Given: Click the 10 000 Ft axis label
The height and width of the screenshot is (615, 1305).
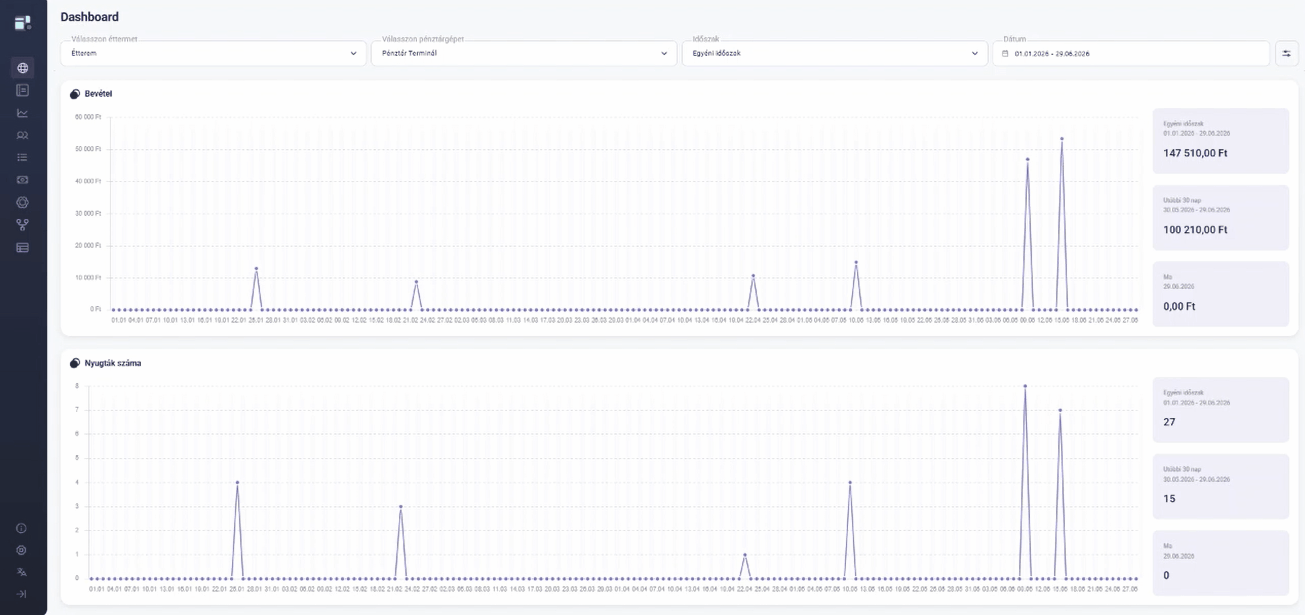Looking at the screenshot, I should click(x=88, y=277).
